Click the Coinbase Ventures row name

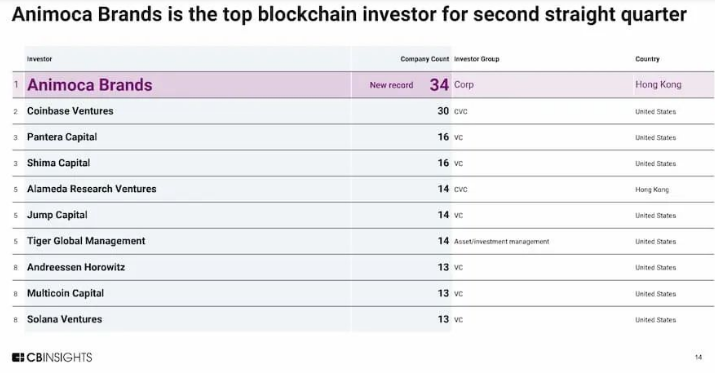70,111
